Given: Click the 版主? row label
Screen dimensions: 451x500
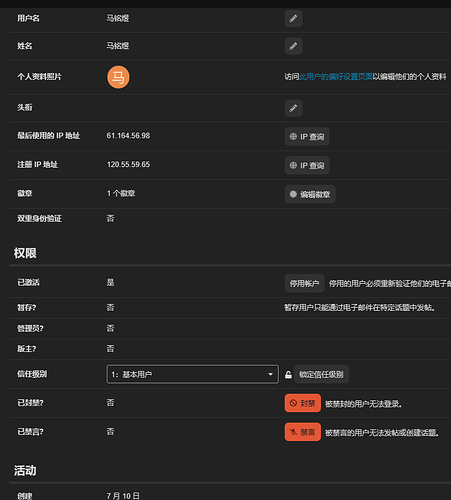Looking at the screenshot, I should tap(27, 349).
